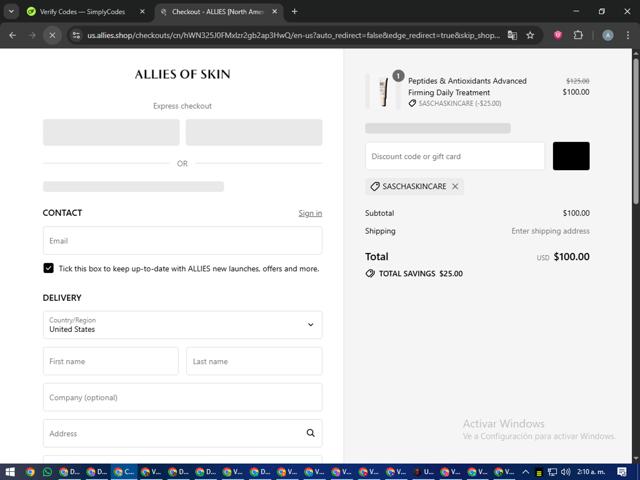
Task: Click the TOTAL SAVINGS tag icon
Action: coord(370,273)
